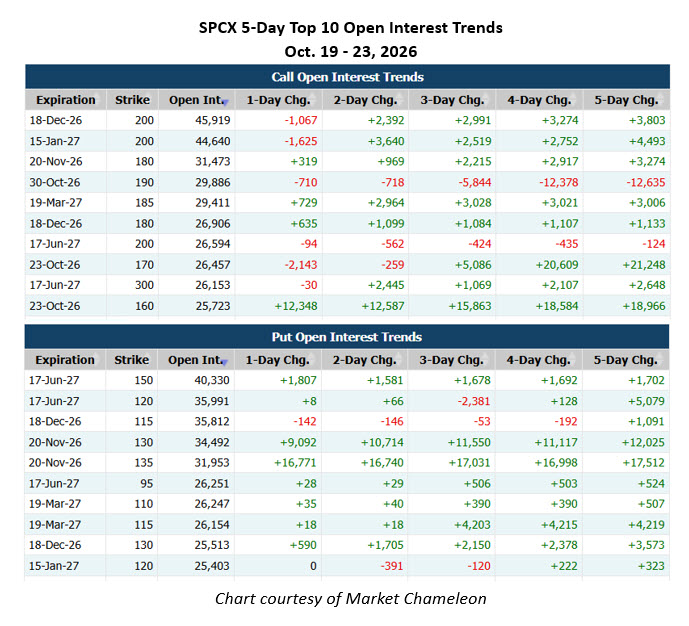
Task: Click call open interest value 45,919
Action: pos(213,120)
